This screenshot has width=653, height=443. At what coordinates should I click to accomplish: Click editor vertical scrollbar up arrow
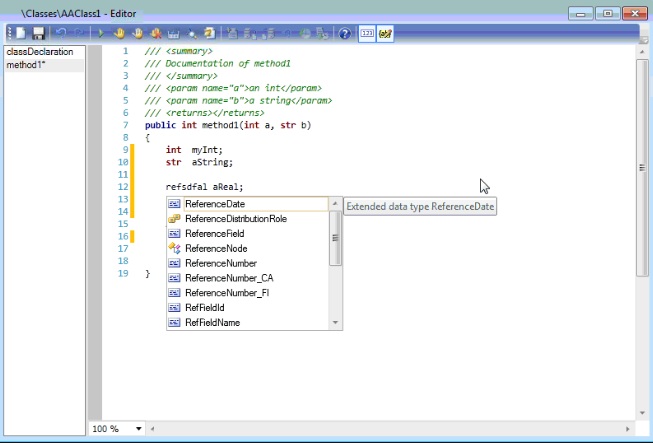pos(642,52)
